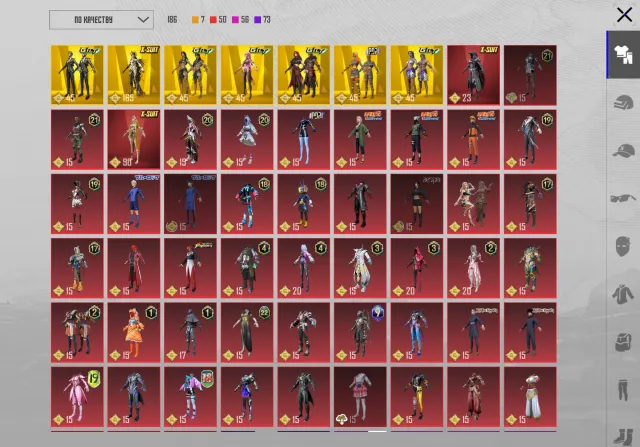Select the pink skirt outfit with cloud icon
The image size is (640, 447).
(360, 397)
